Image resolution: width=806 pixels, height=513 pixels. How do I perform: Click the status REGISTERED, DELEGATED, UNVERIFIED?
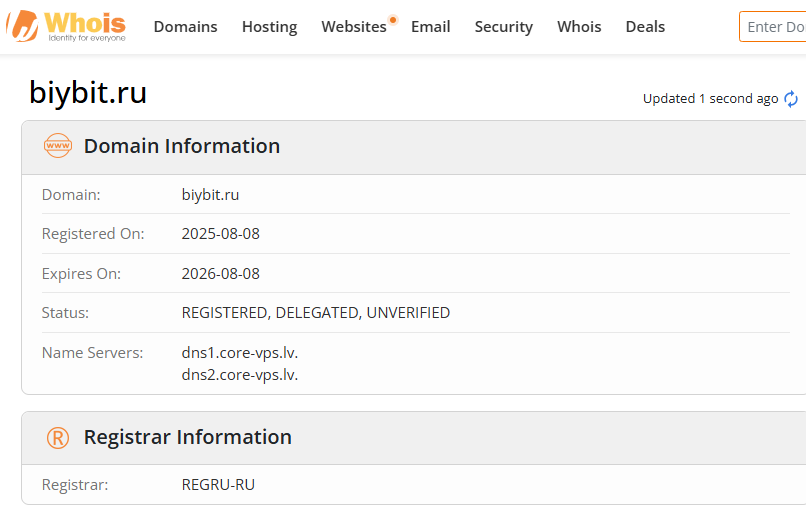tap(316, 313)
